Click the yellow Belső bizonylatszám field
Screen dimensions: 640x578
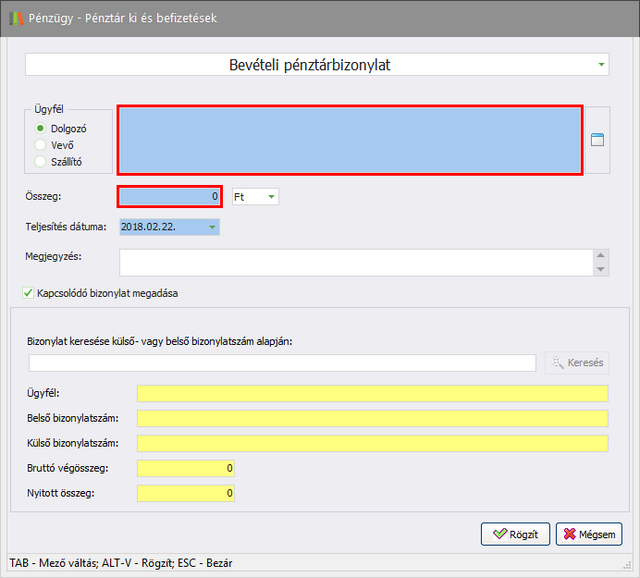pos(372,418)
